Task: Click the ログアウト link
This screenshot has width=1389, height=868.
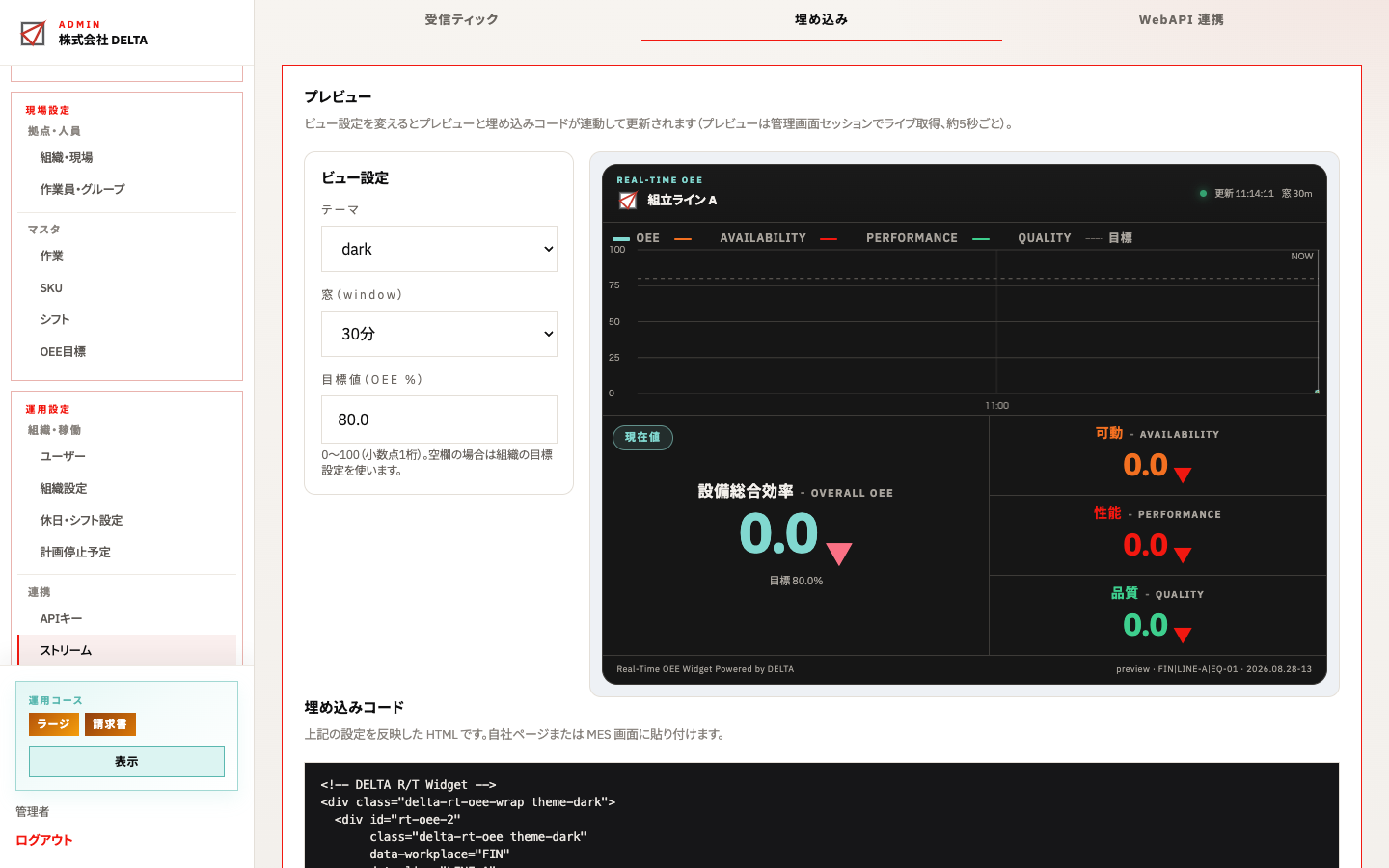Action: [x=44, y=840]
